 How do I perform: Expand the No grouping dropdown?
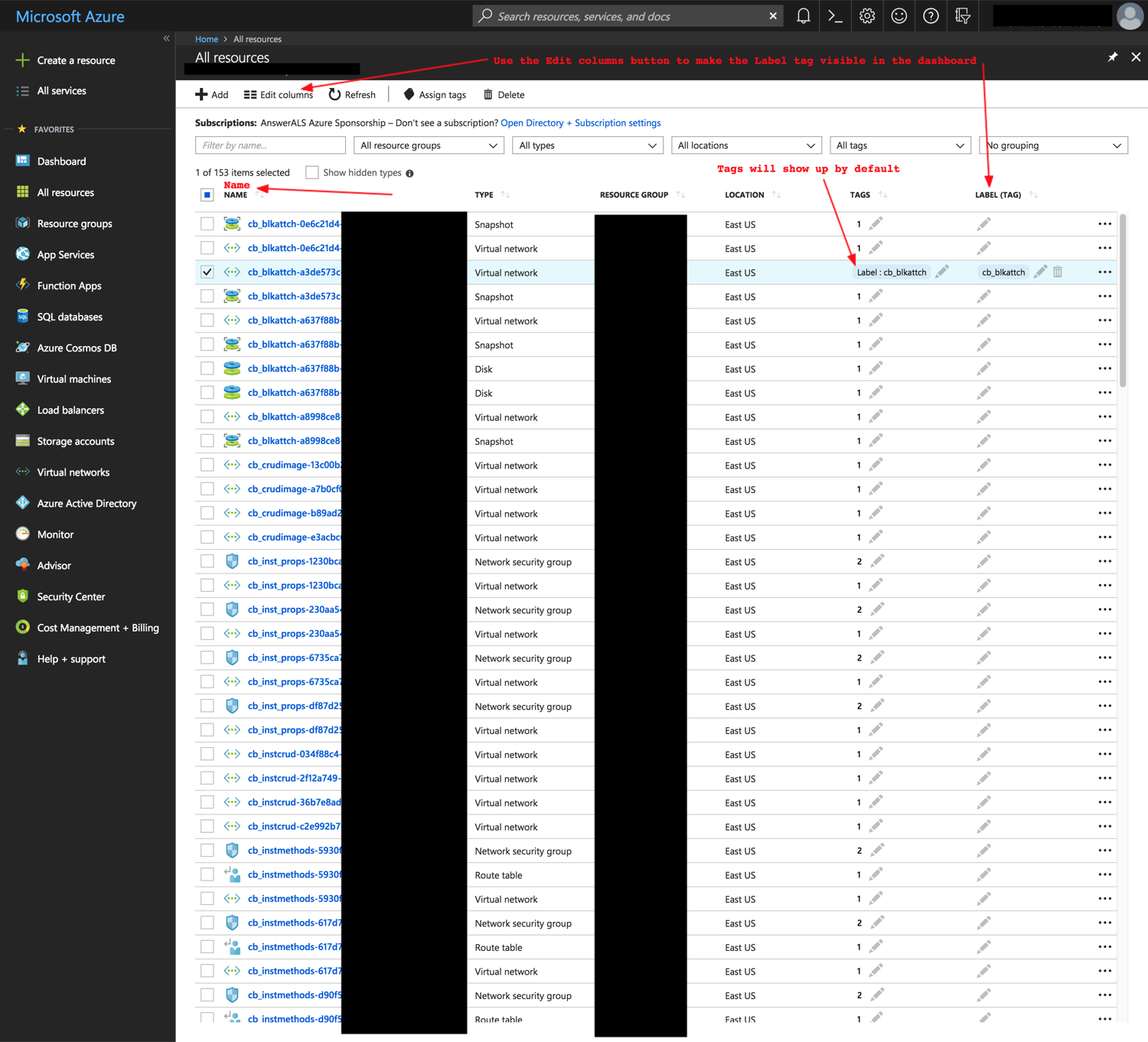(1053, 145)
